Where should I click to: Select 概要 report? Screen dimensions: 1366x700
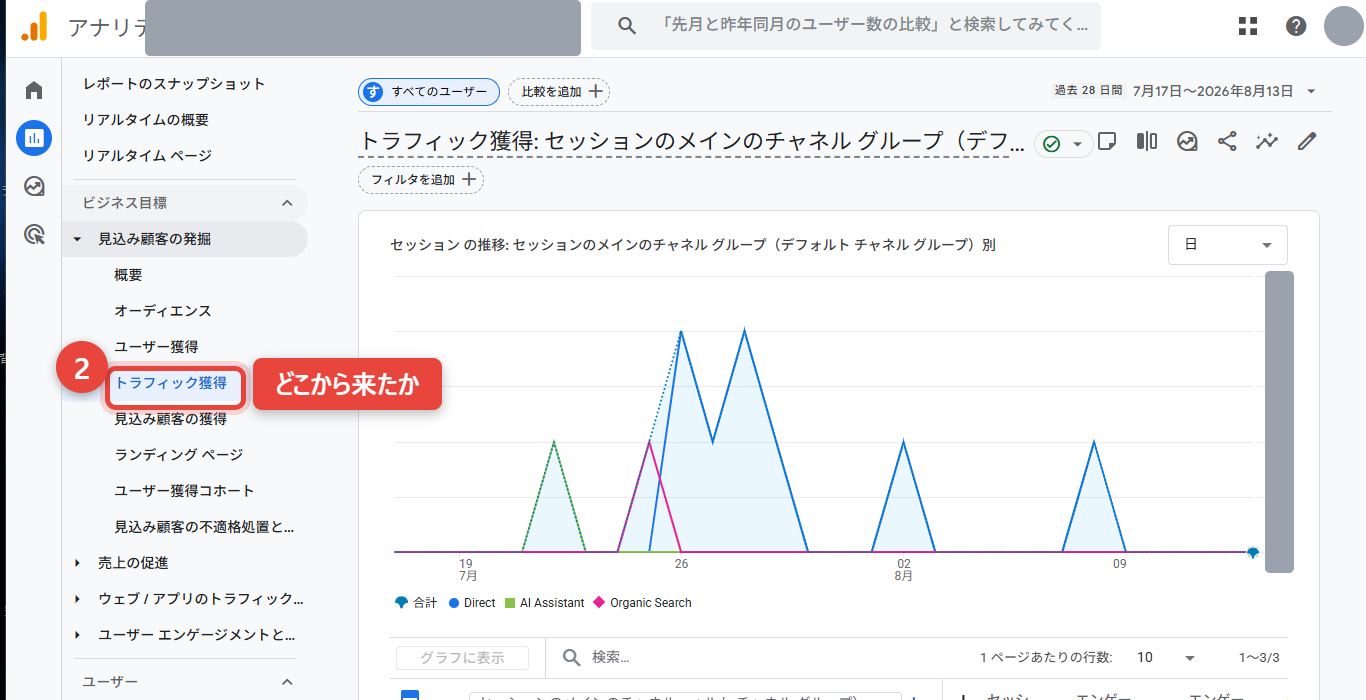(128, 275)
